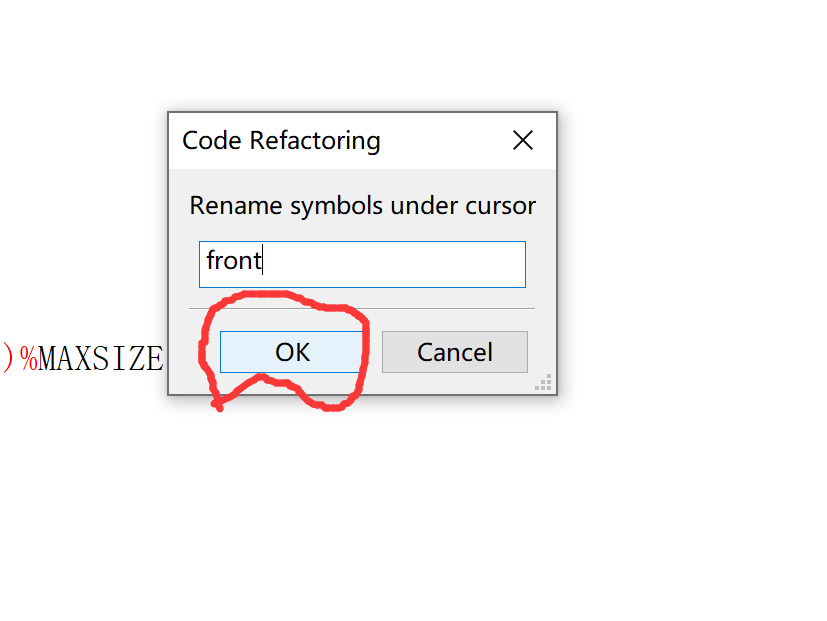Image resolution: width=827 pixels, height=621 pixels.
Task: Click the Code Refactoring heading text
Action: pos(280,140)
